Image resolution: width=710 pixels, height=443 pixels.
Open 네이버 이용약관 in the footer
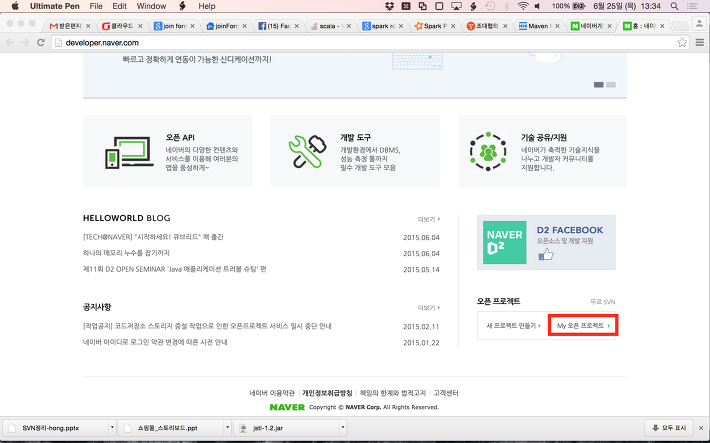click(x=272, y=393)
